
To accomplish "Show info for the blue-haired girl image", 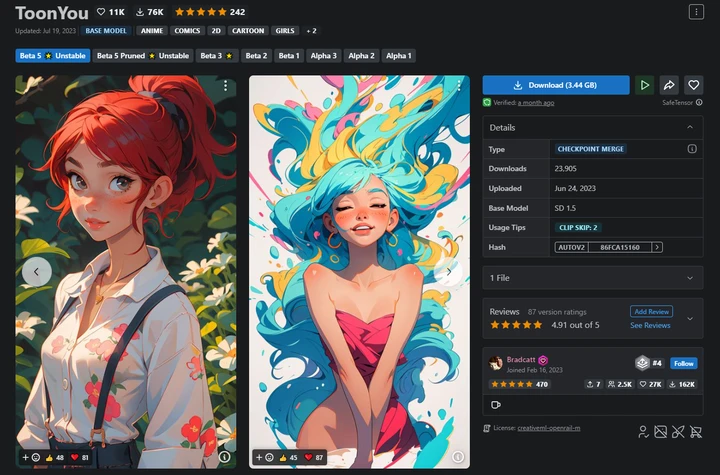I will point(458,457).
